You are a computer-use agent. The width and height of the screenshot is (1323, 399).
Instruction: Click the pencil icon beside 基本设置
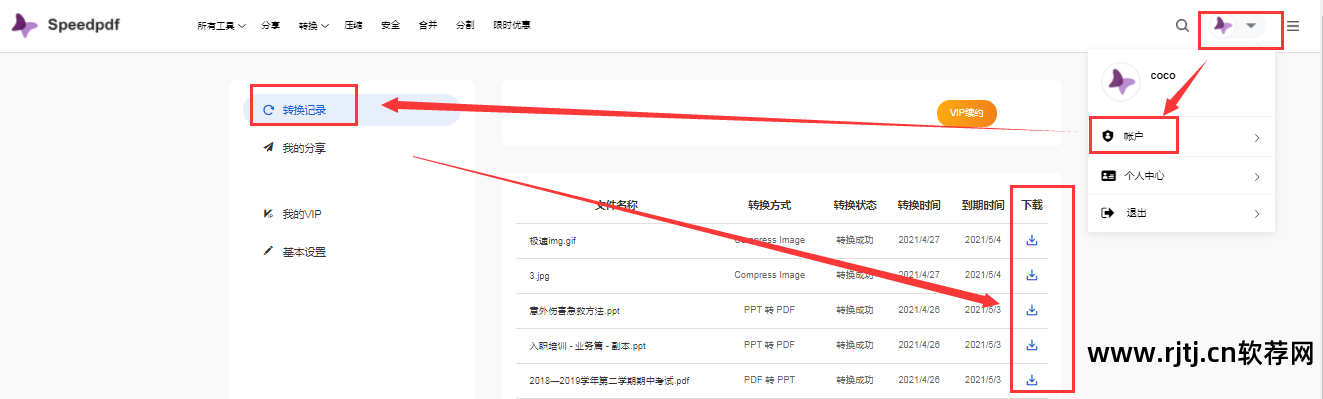click(x=268, y=252)
